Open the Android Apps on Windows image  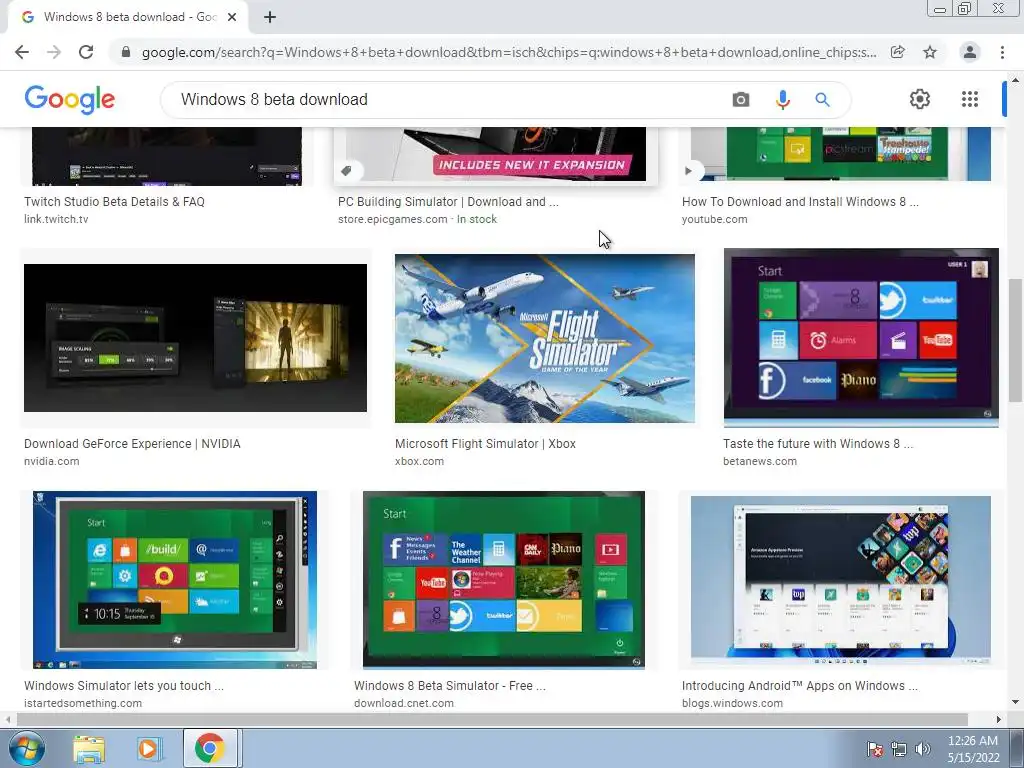click(840, 581)
